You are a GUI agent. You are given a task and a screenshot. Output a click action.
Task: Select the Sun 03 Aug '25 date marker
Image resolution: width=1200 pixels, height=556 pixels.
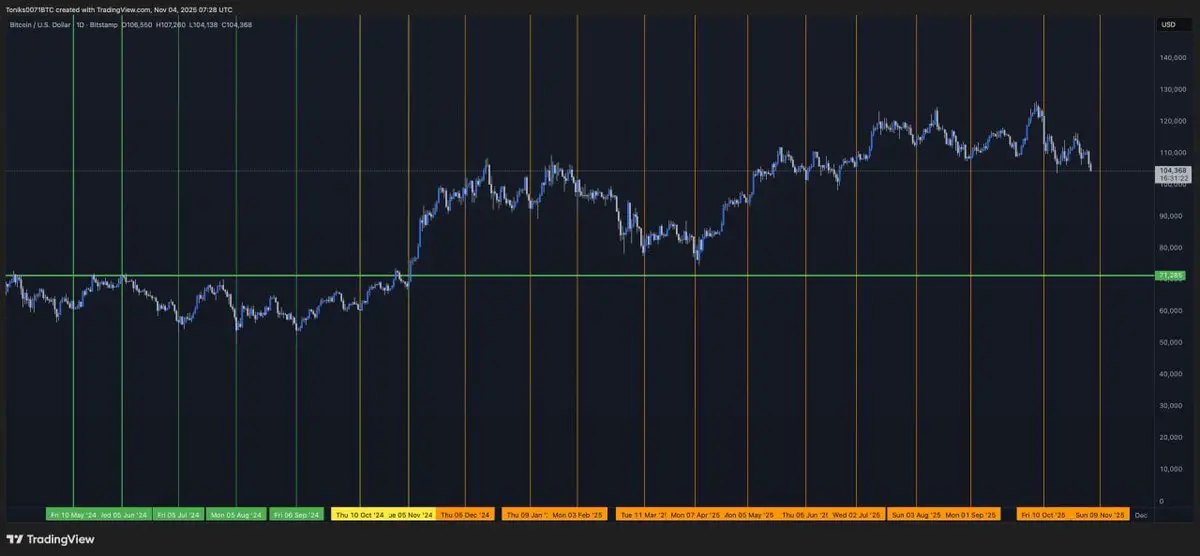[916, 514]
